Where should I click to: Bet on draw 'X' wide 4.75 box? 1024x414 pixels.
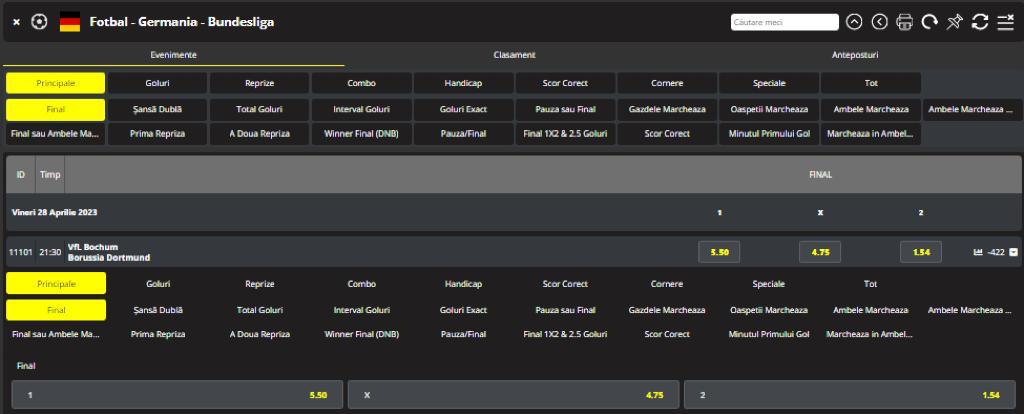pos(513,395)
